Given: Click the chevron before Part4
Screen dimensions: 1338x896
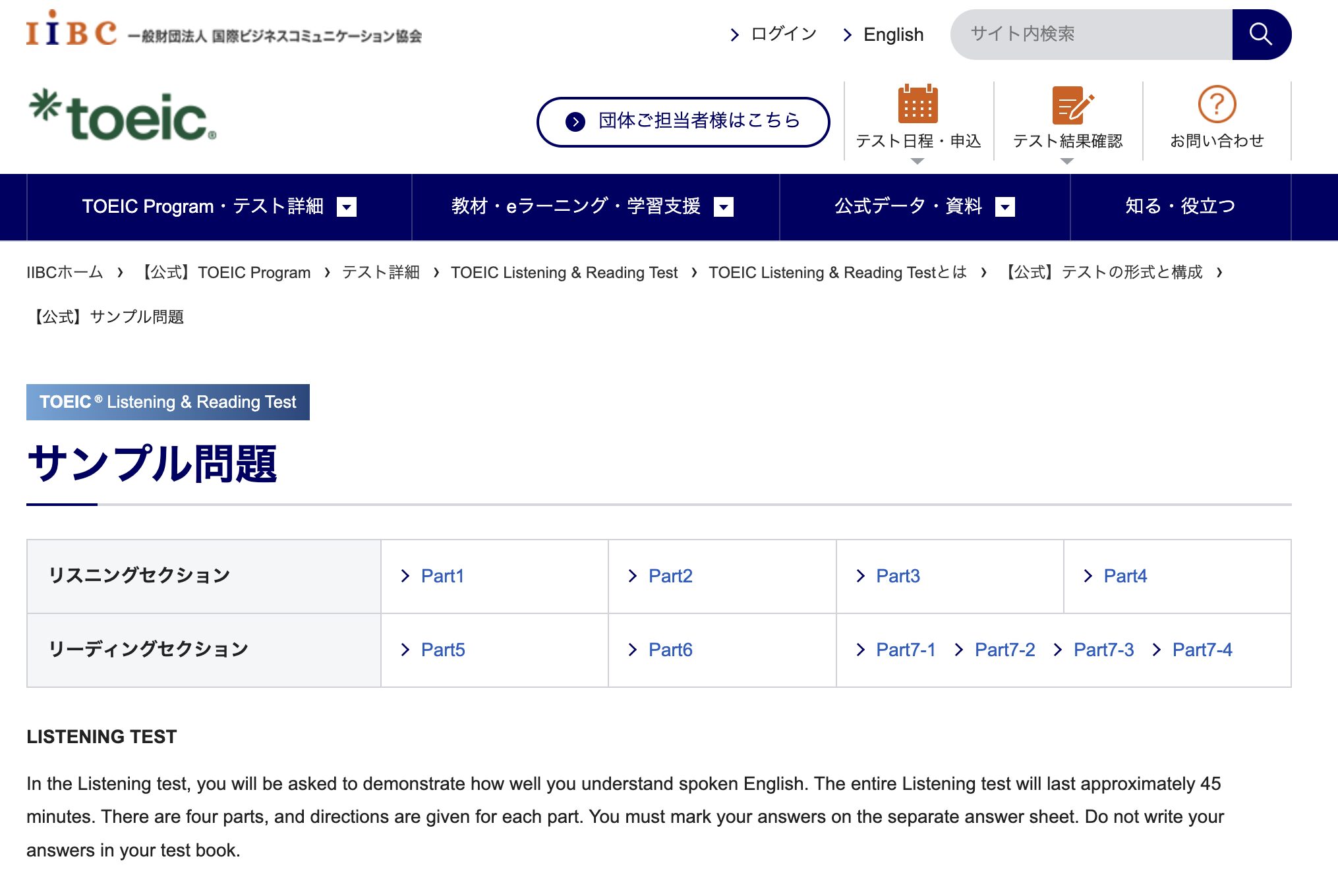Looking at the screenshot, I should [1088, 576].
